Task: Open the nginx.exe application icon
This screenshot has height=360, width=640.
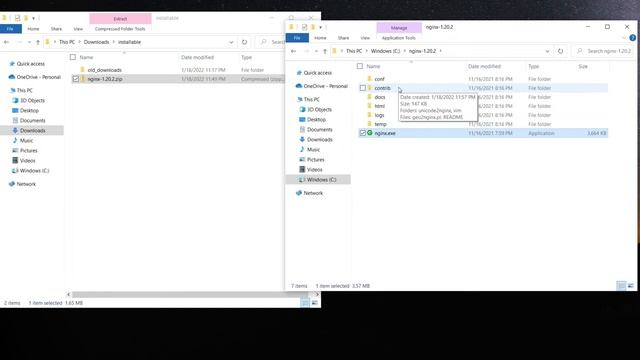Action: click(x=370, y=133)
